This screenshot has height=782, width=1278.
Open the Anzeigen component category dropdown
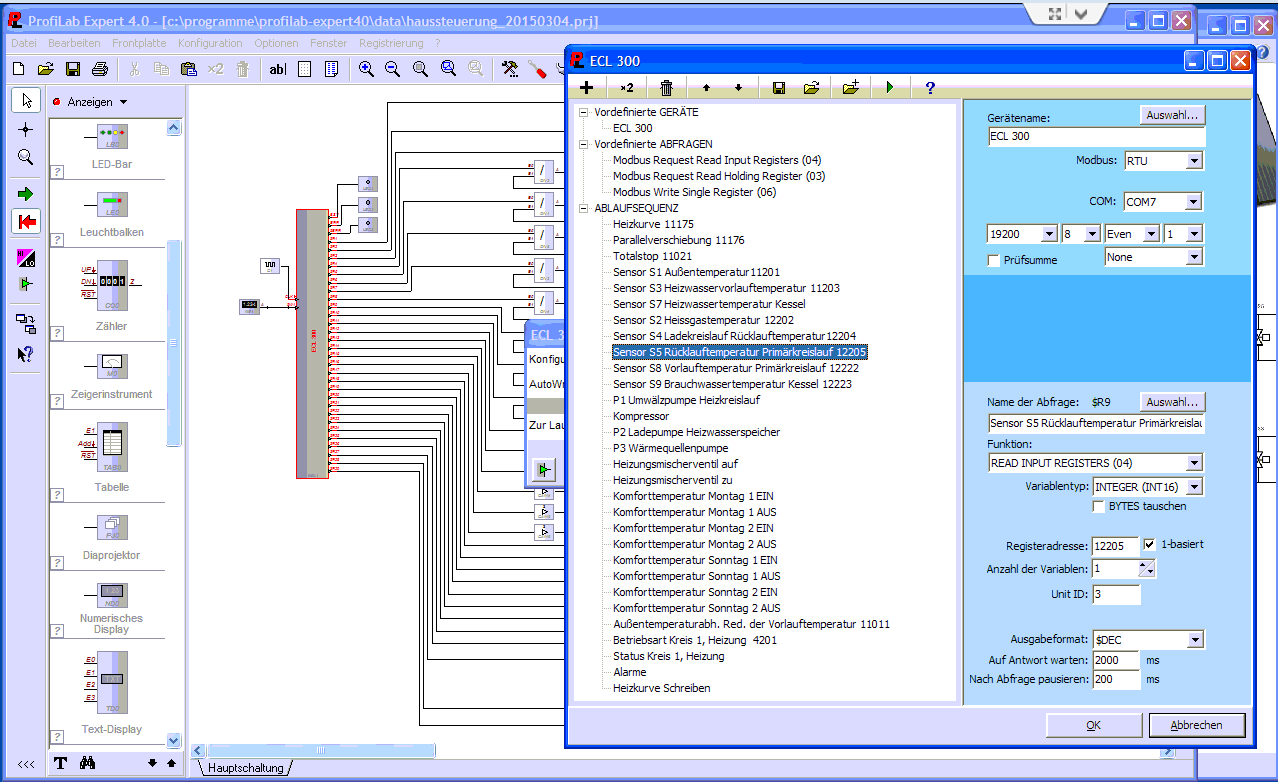click(123, 102)
